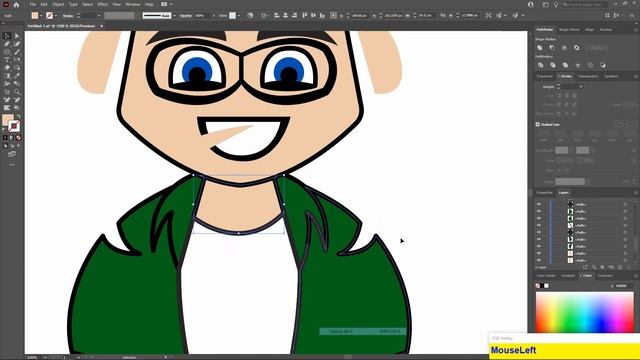The width and height of the screenshot is (640, 360).
Task: Open Arrange Documents layout icon
Action: (x=164, y=4)
